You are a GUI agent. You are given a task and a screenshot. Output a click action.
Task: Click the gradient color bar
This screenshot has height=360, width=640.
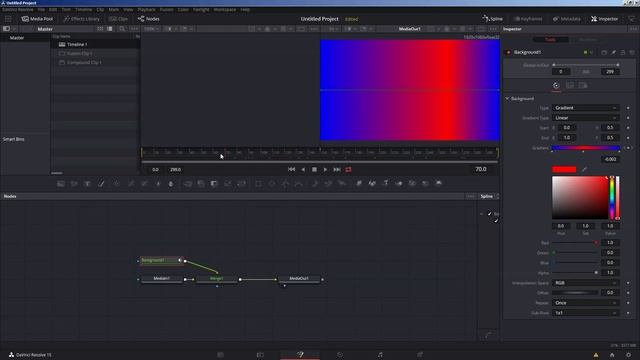pyautogui.click(x=585, y=148)
